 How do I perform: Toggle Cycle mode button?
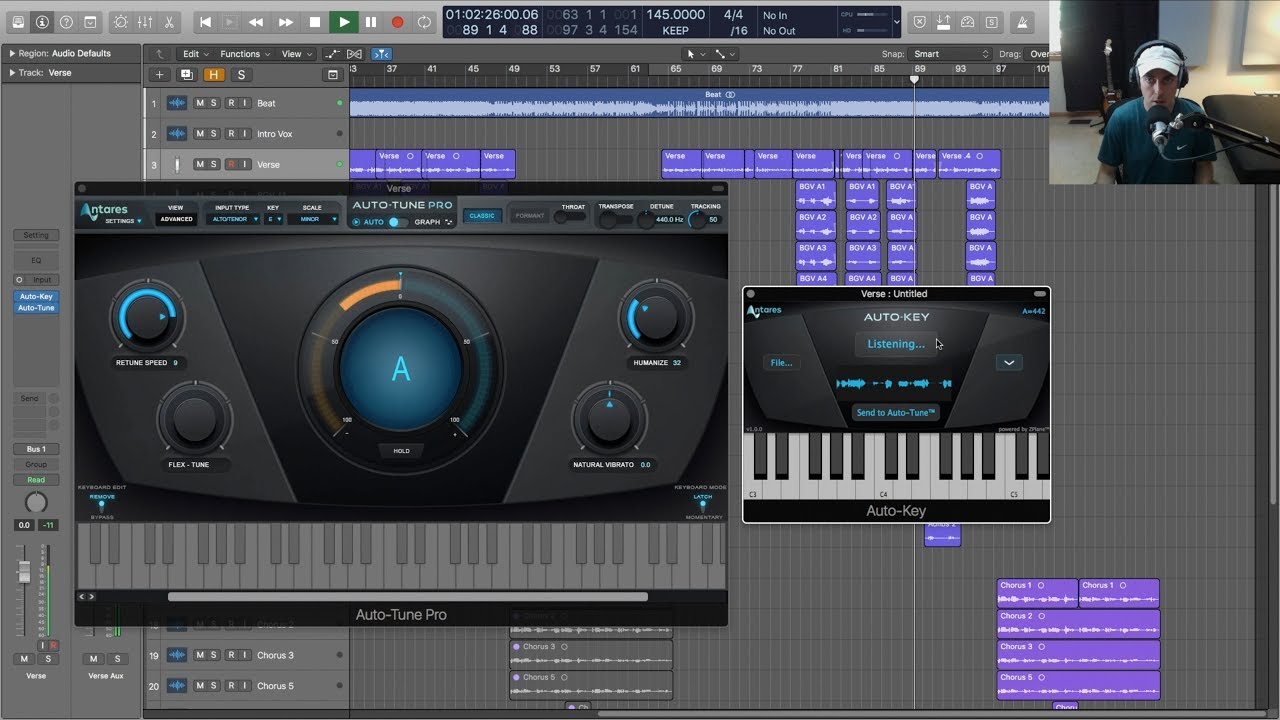(x=425, y=21)
